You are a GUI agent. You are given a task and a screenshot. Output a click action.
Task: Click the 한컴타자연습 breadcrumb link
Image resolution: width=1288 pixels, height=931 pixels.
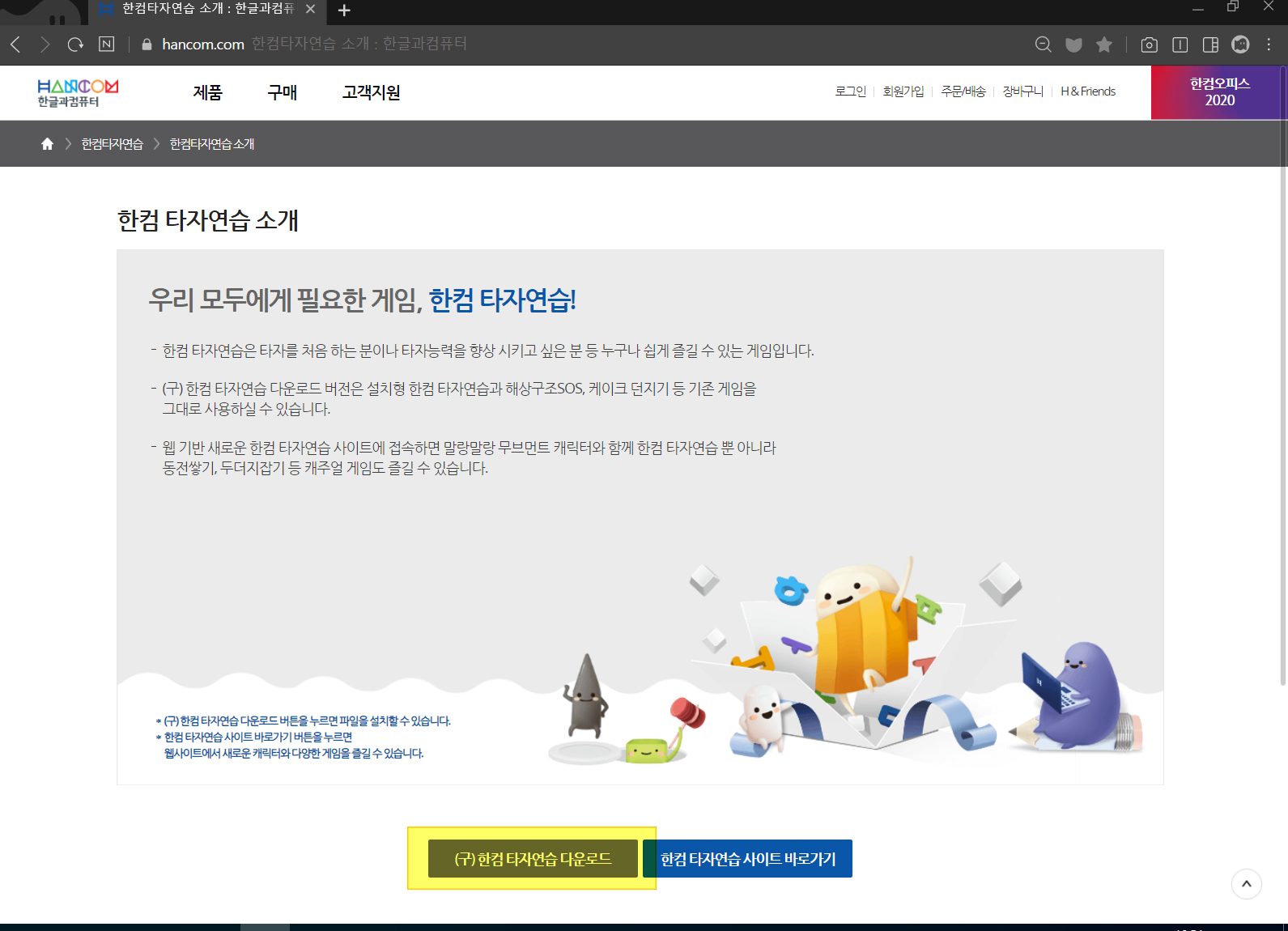[113, 144]
